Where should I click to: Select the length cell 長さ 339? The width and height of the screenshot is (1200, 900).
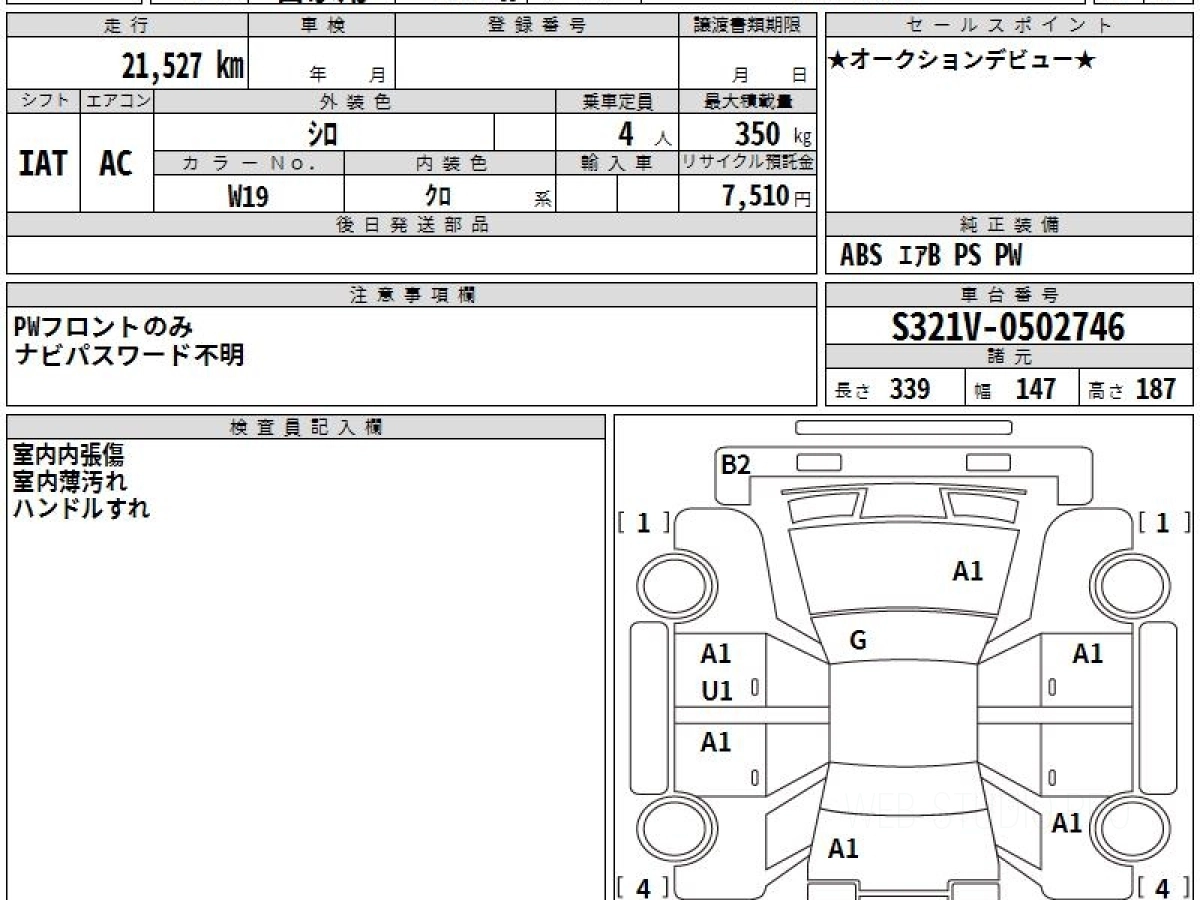tap(896, 389)
